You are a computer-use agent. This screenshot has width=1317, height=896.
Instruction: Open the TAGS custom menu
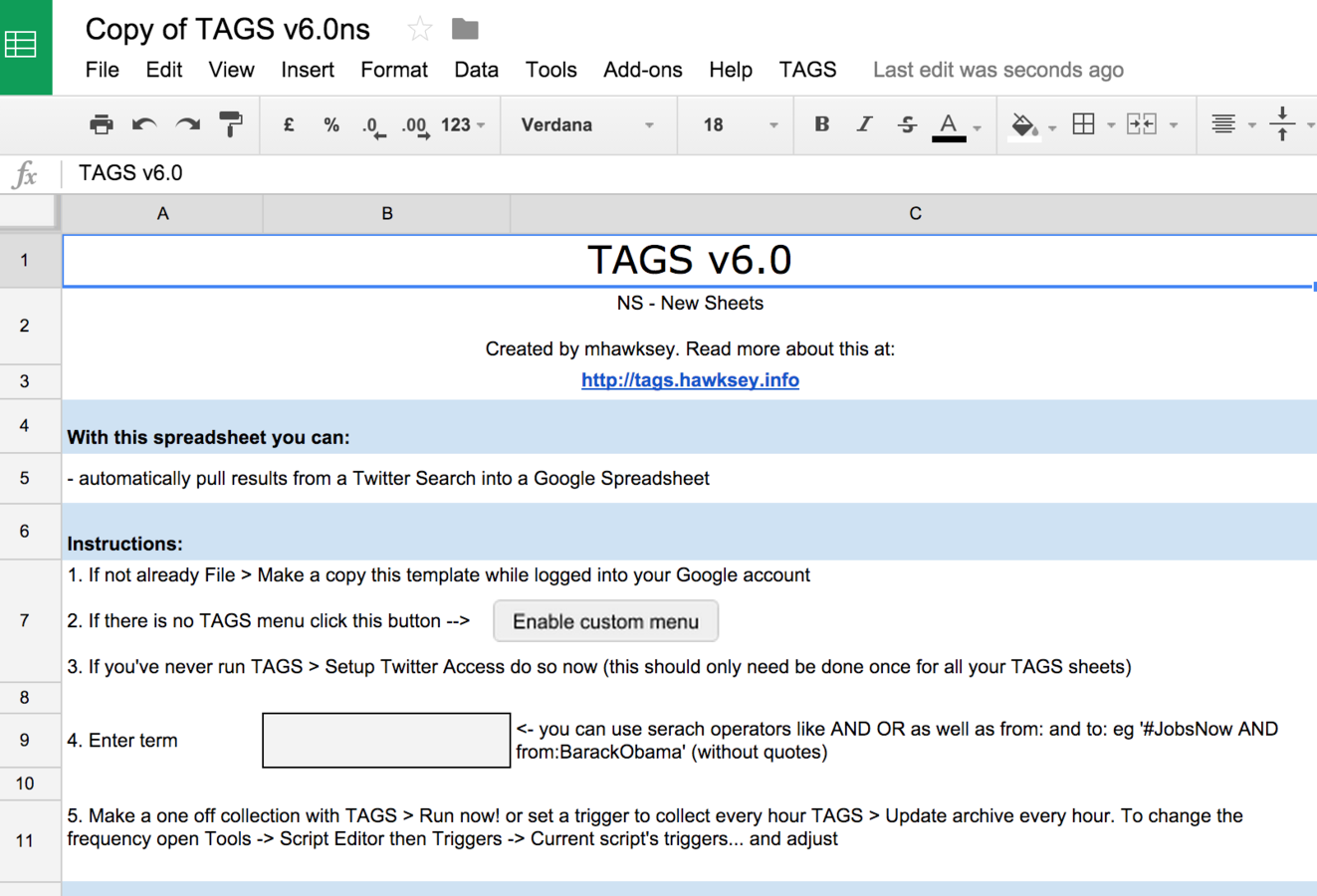[808, 70]
